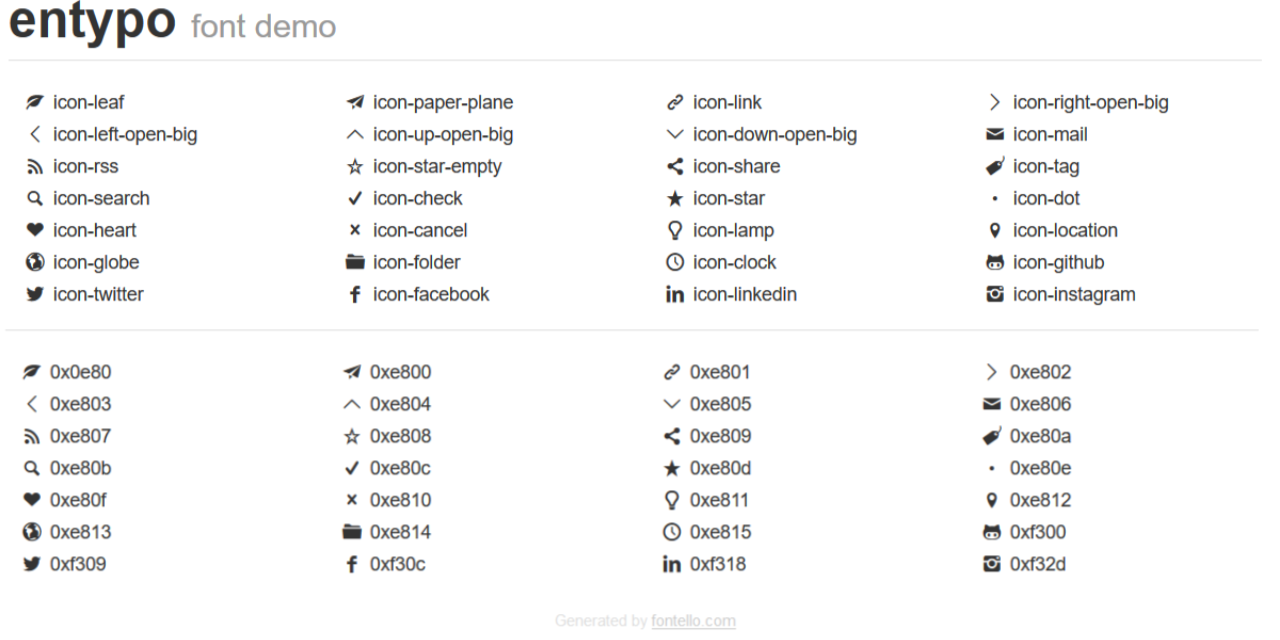The height and width of the screenshot is (640, 1280).
Task: Click the RSS feed icon beside icon-rss
Action: [x=35, y=167]
